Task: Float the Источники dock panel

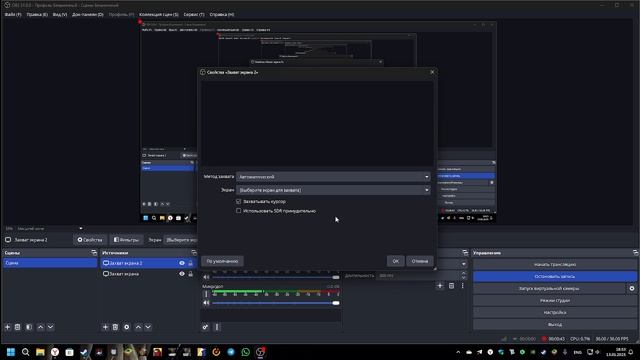Action: point(194,253)
